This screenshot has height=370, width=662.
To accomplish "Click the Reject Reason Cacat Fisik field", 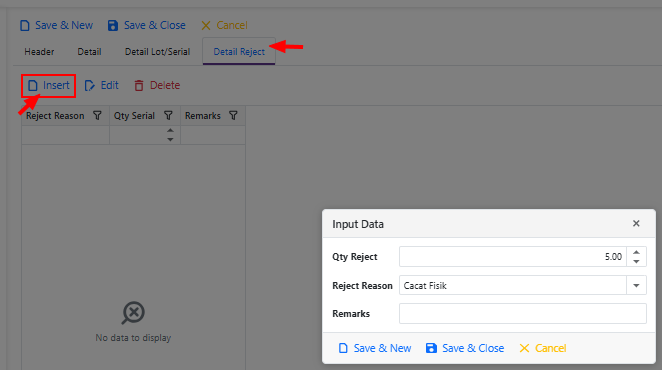I will pyautogui.click(x=513, y=286).
